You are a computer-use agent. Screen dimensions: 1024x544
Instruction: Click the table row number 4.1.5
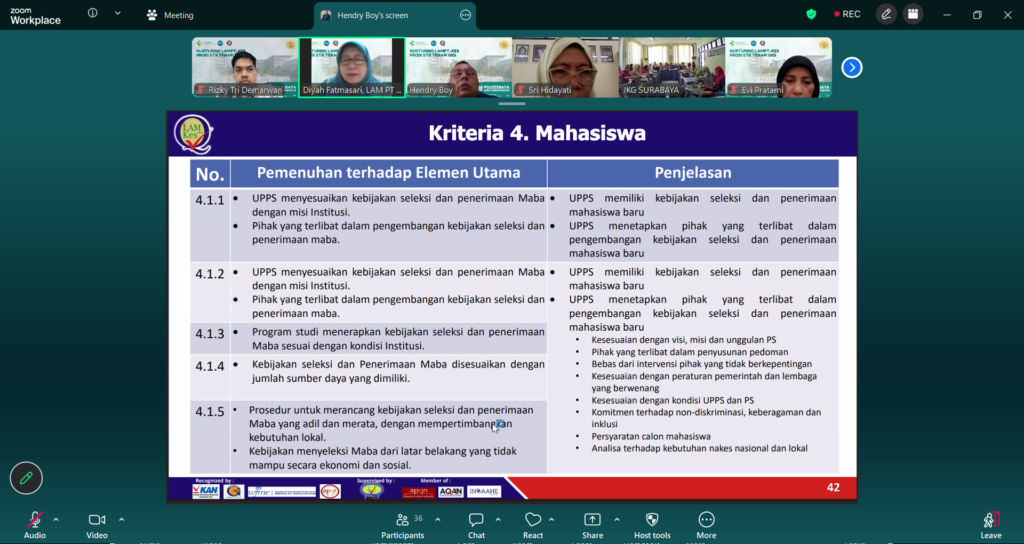[210, 412]
